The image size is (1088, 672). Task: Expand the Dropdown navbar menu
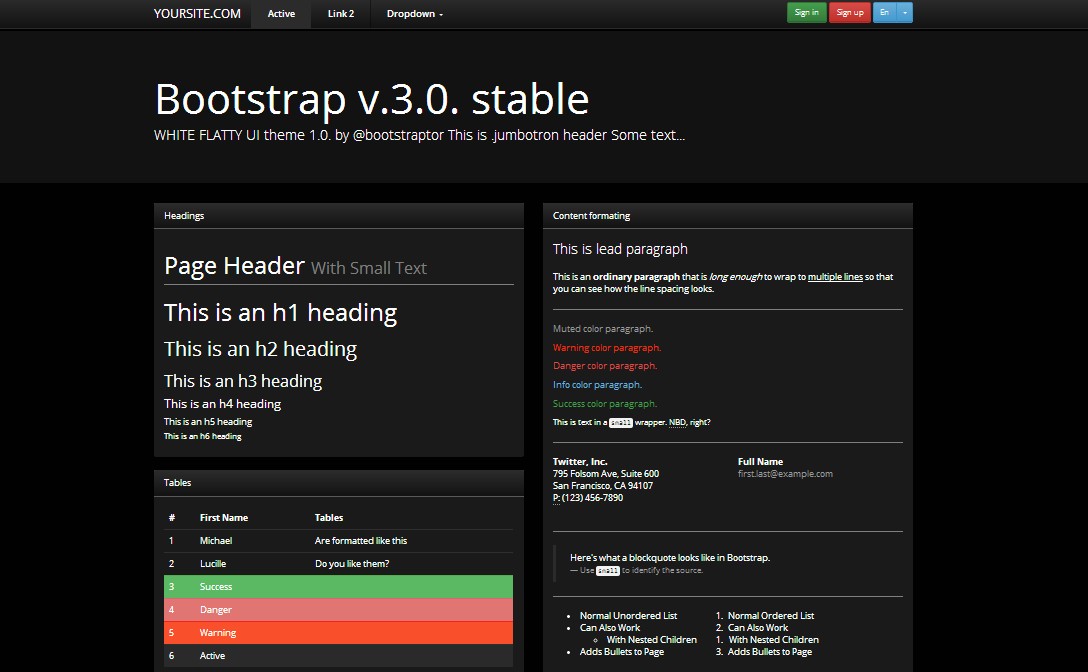(414, 13)
